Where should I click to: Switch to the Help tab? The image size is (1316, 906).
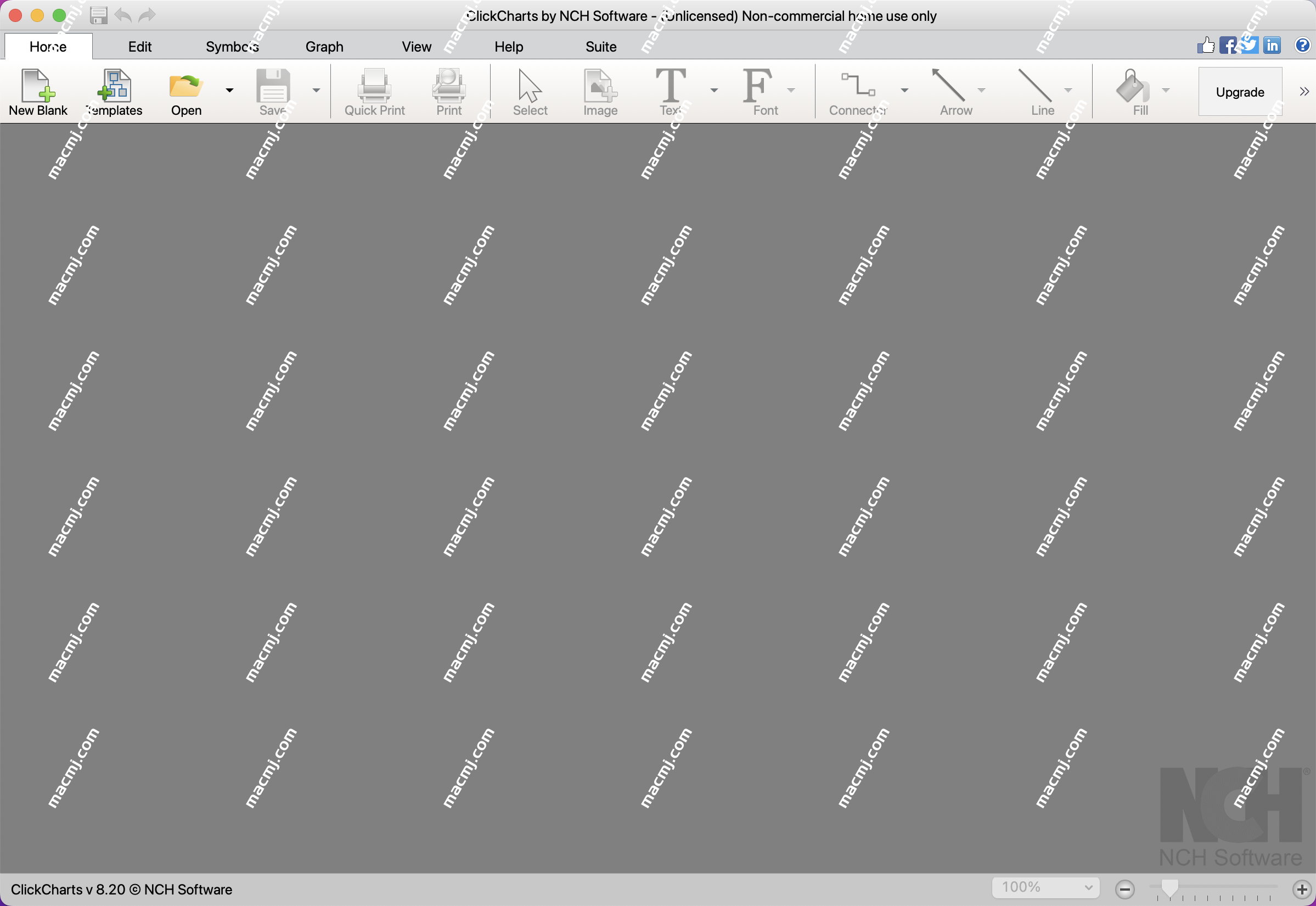click(509, 47)
